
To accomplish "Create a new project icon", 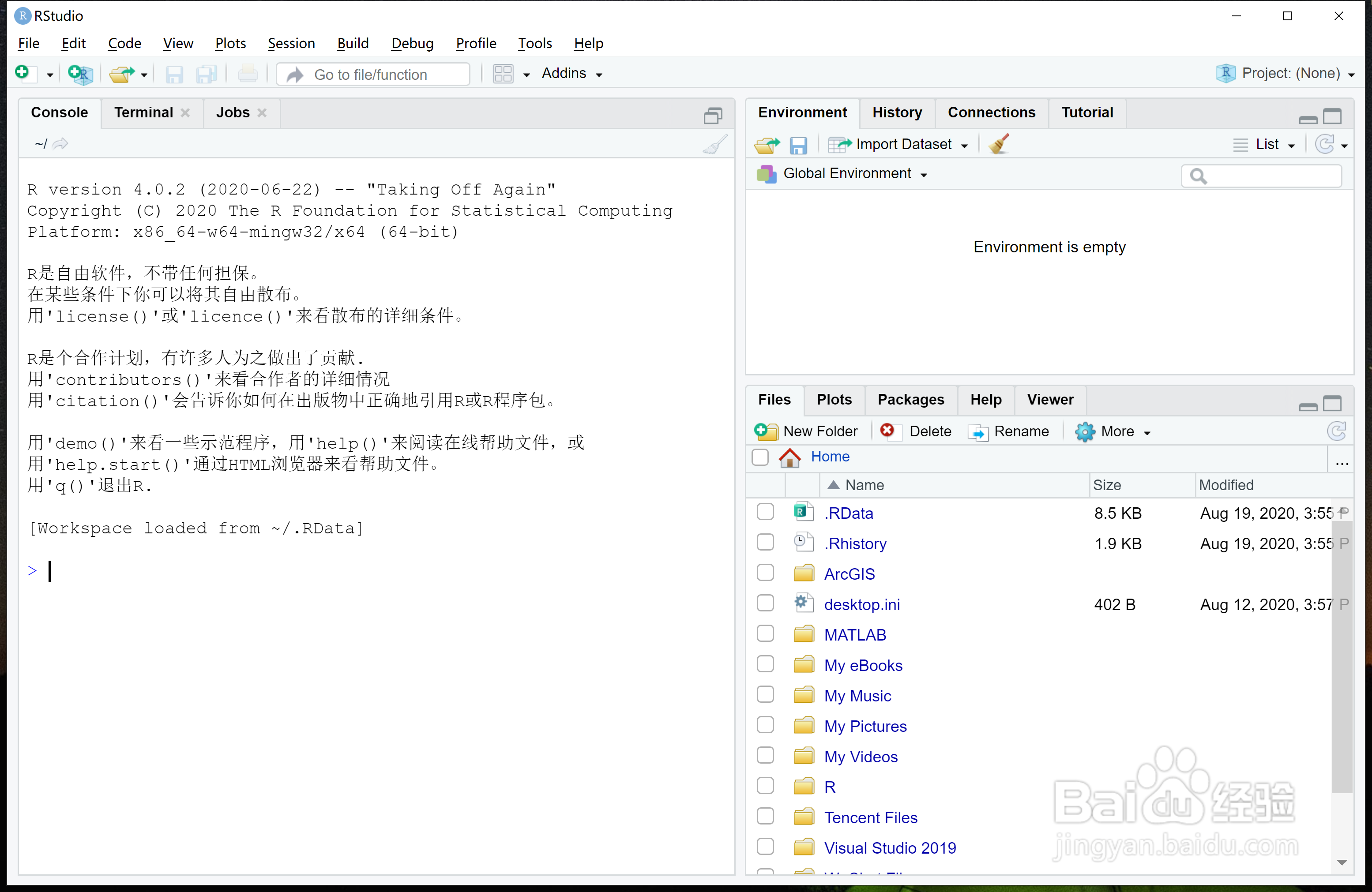I will (80, 74).
